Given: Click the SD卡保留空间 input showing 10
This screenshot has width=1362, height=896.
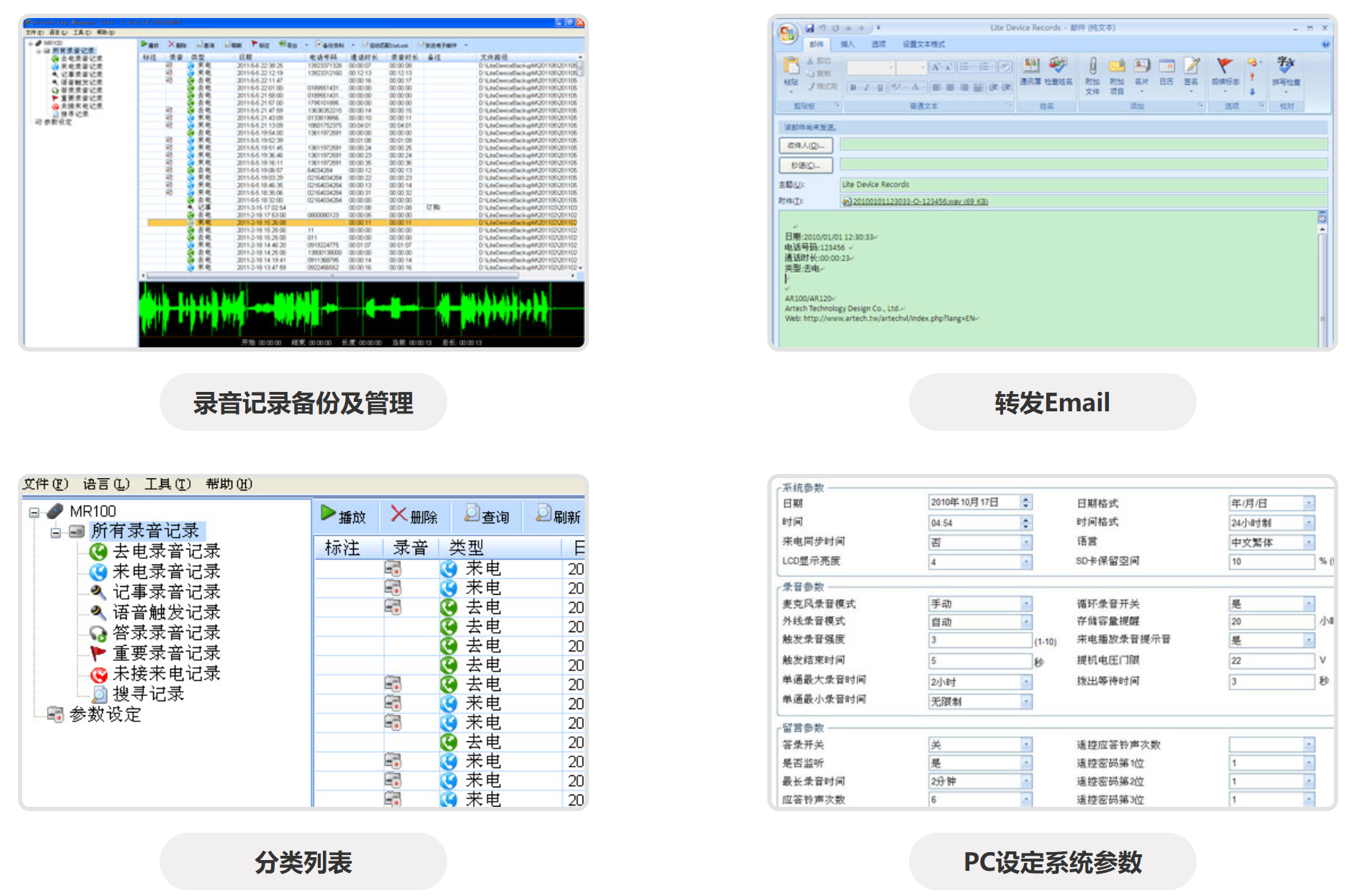Looking at the screenshot, I should click(x=1271, y=562).
